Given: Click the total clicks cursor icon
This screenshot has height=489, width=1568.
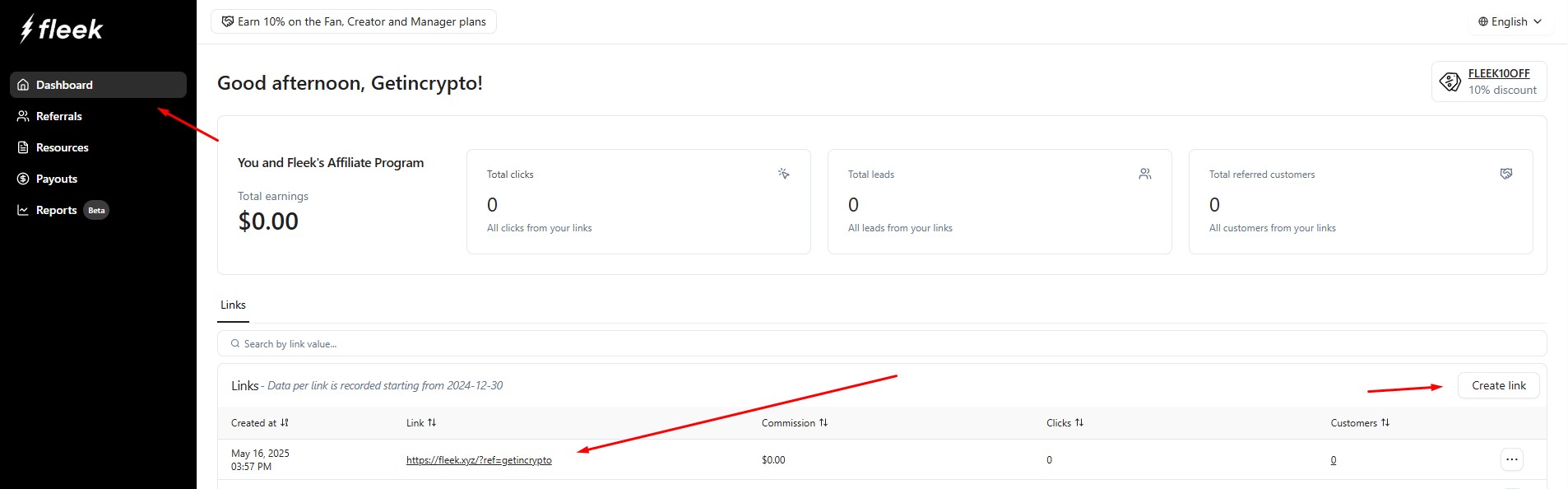Looking at the screenshot, I should [783, 174].
